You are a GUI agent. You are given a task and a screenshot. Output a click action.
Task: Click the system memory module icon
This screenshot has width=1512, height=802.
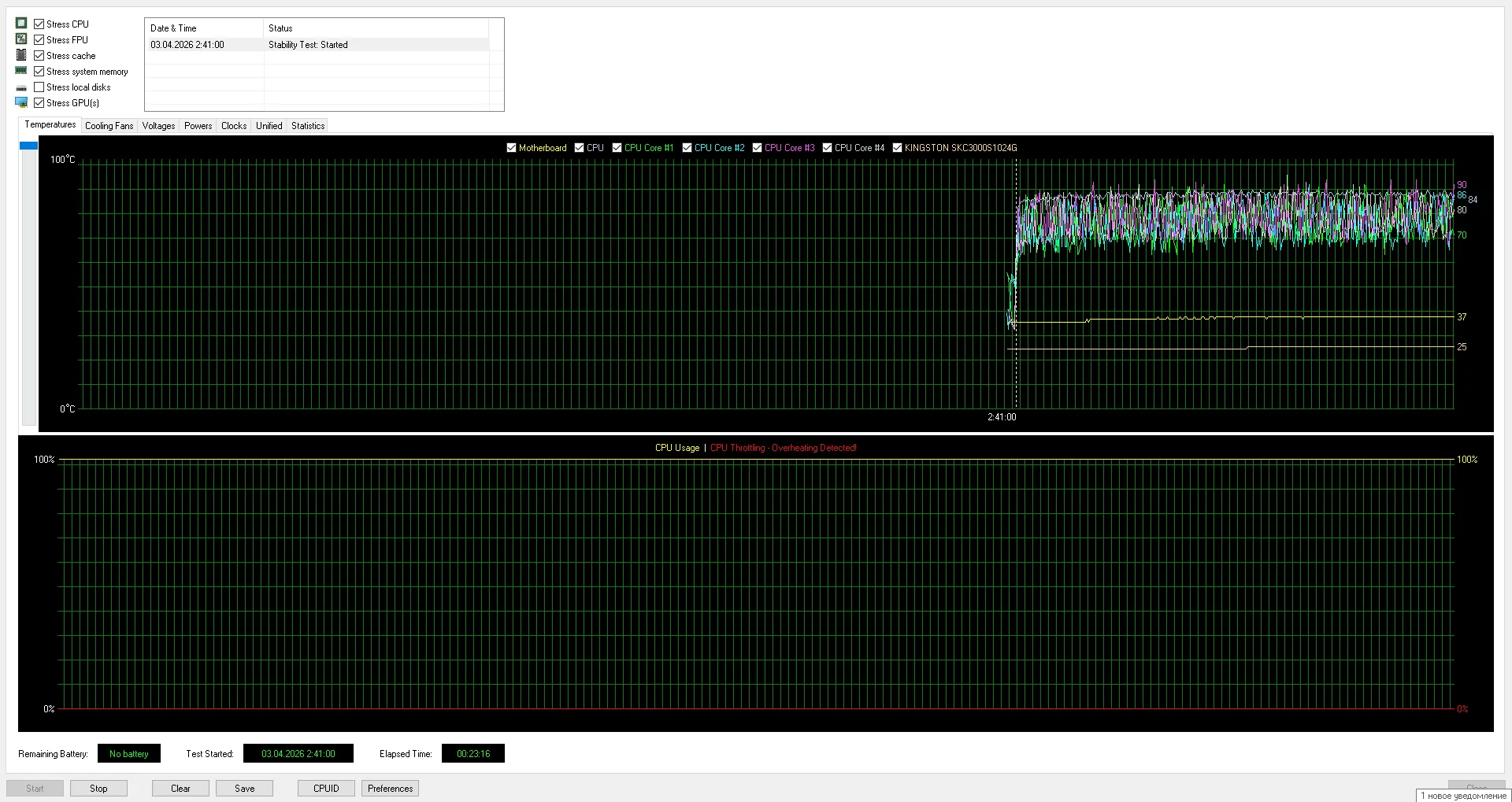pos(21,71)
